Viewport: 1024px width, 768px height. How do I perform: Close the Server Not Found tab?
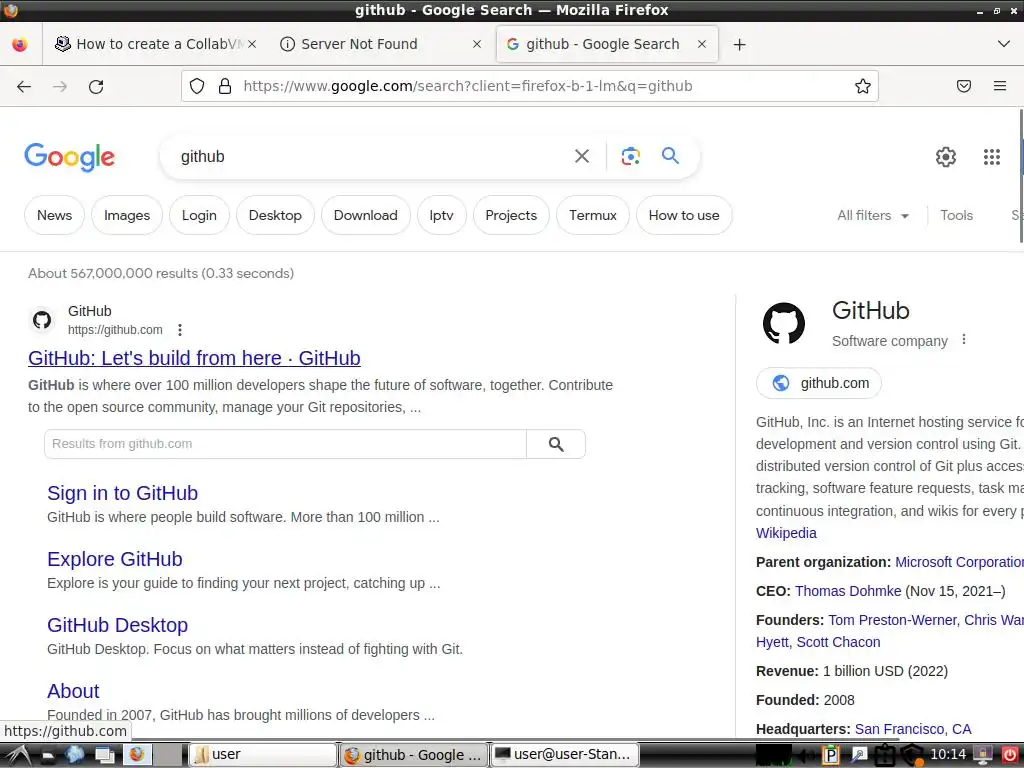click(x=477, y=44)
